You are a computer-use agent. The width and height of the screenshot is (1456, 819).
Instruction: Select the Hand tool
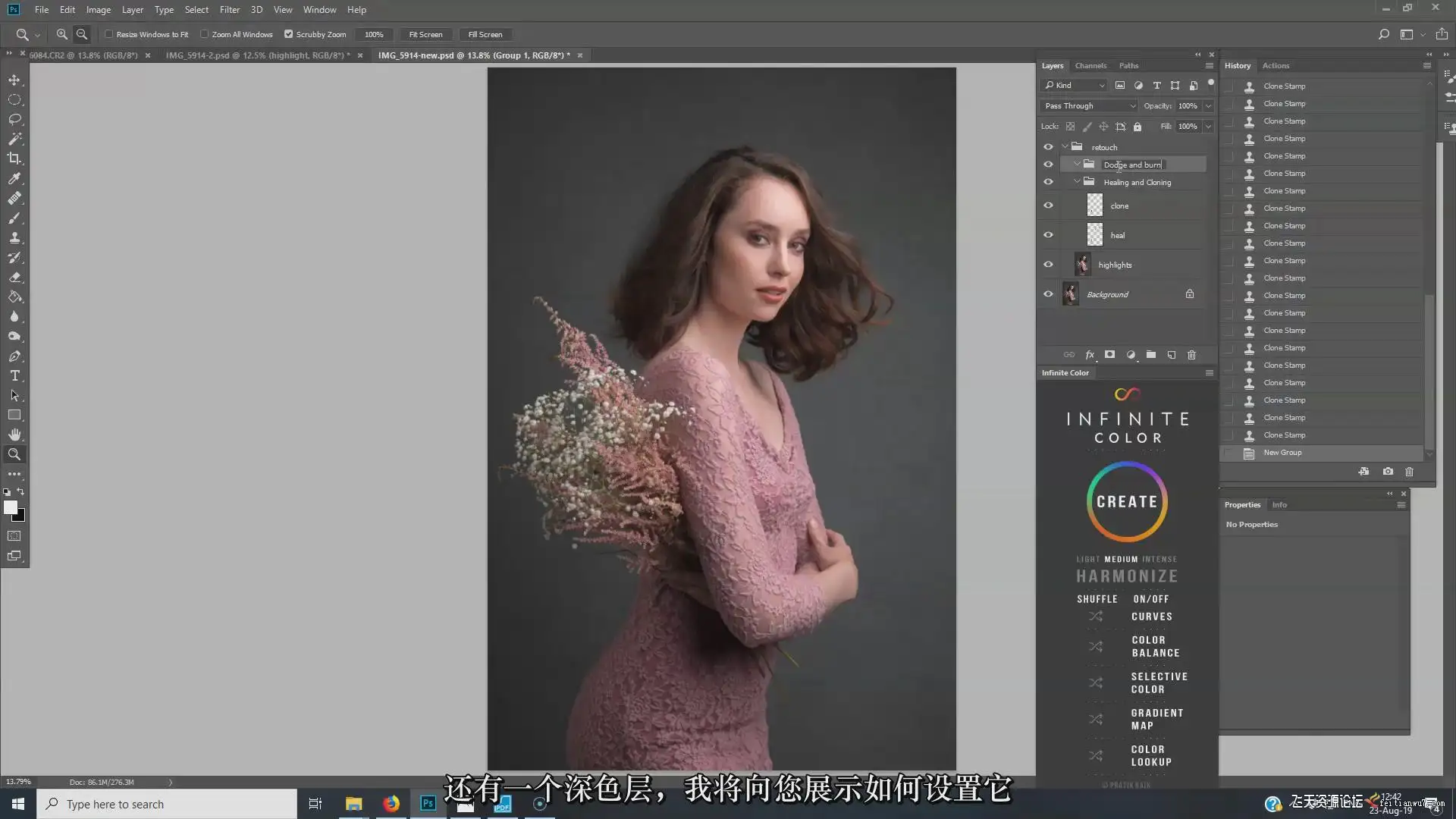pyautogui.click(x=14, y=435)
